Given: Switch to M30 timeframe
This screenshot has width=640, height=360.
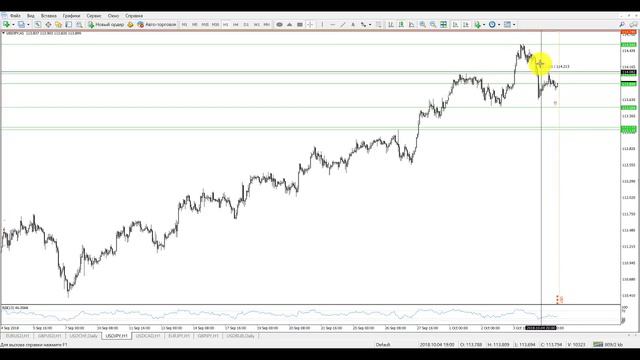Looking at the screenshot, I should coord(215,24).
